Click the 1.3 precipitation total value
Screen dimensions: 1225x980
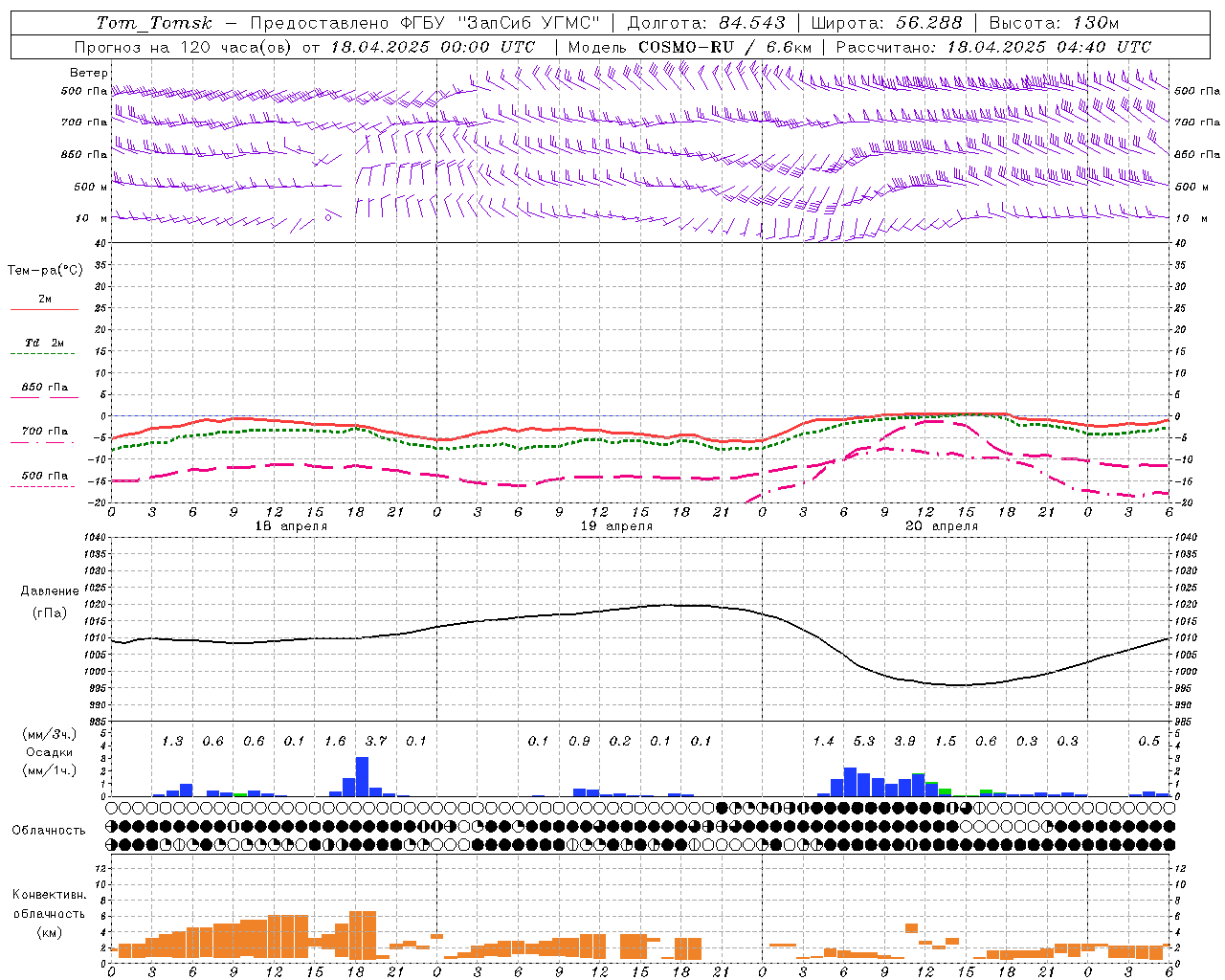(x=172, y=741)
